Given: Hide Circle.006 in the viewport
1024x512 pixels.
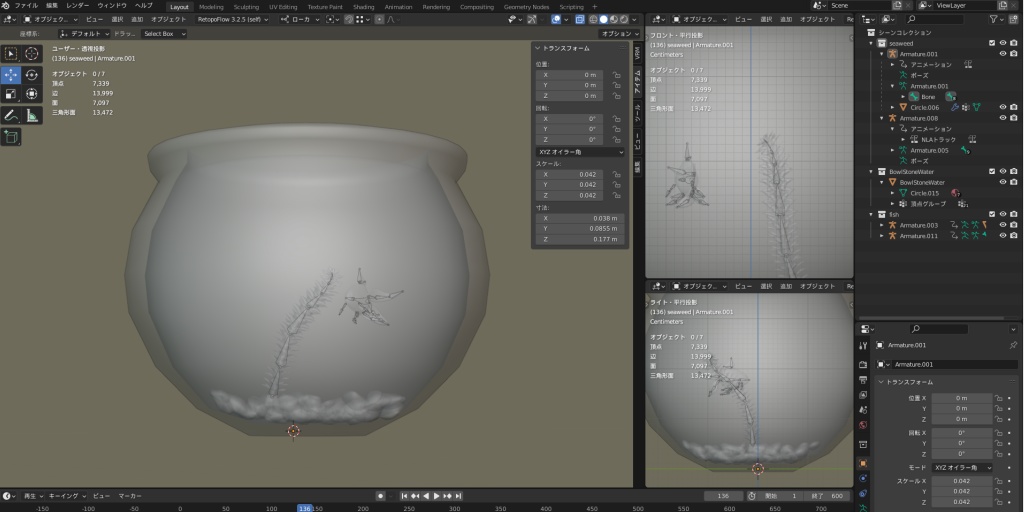Looking at the screenshot, I should pyautogui.click(x=1002, y=107).
